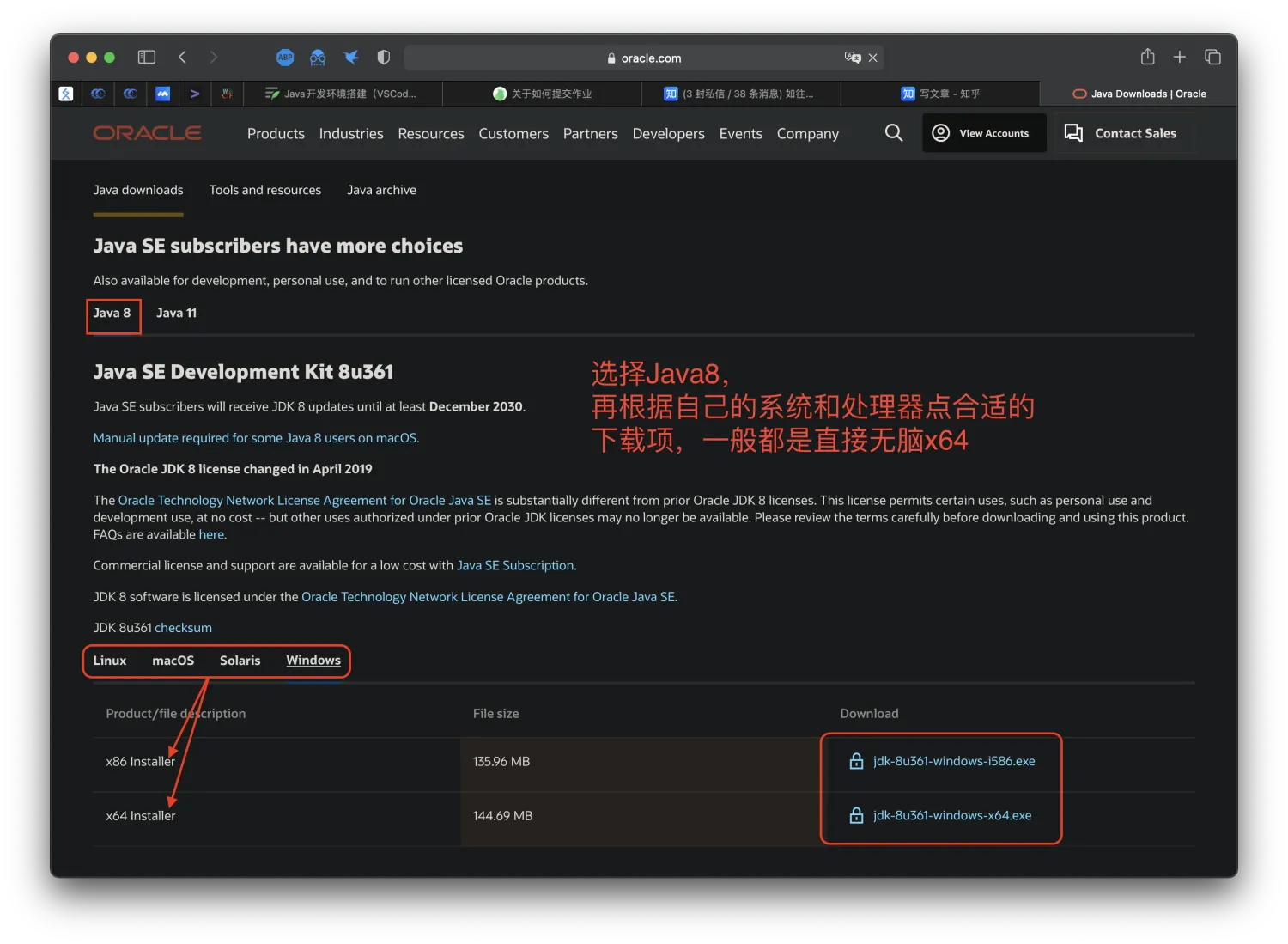Switch platform selection to macOS
The height and width of the screenshot is (944, 1288).
[x=173, y=661]
